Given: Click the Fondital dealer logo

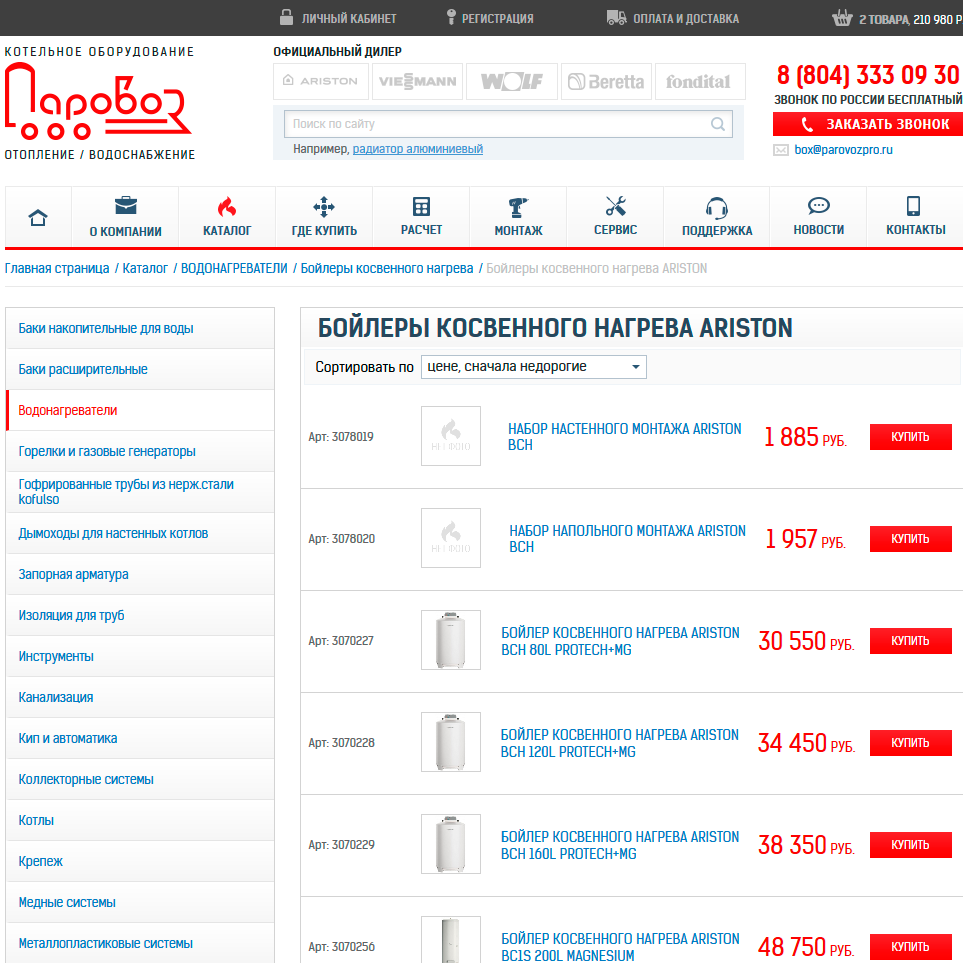Looking at the screenshot, I should click(700, 81).
